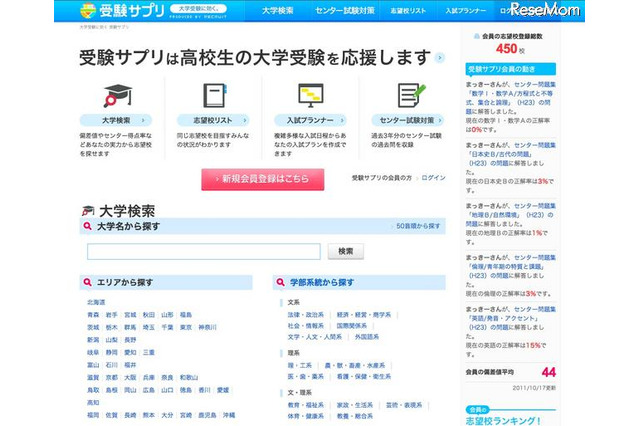The image size is (640, 426).
Task: Open センター試験対策 in the top navigation
Action: click(345, 11)
